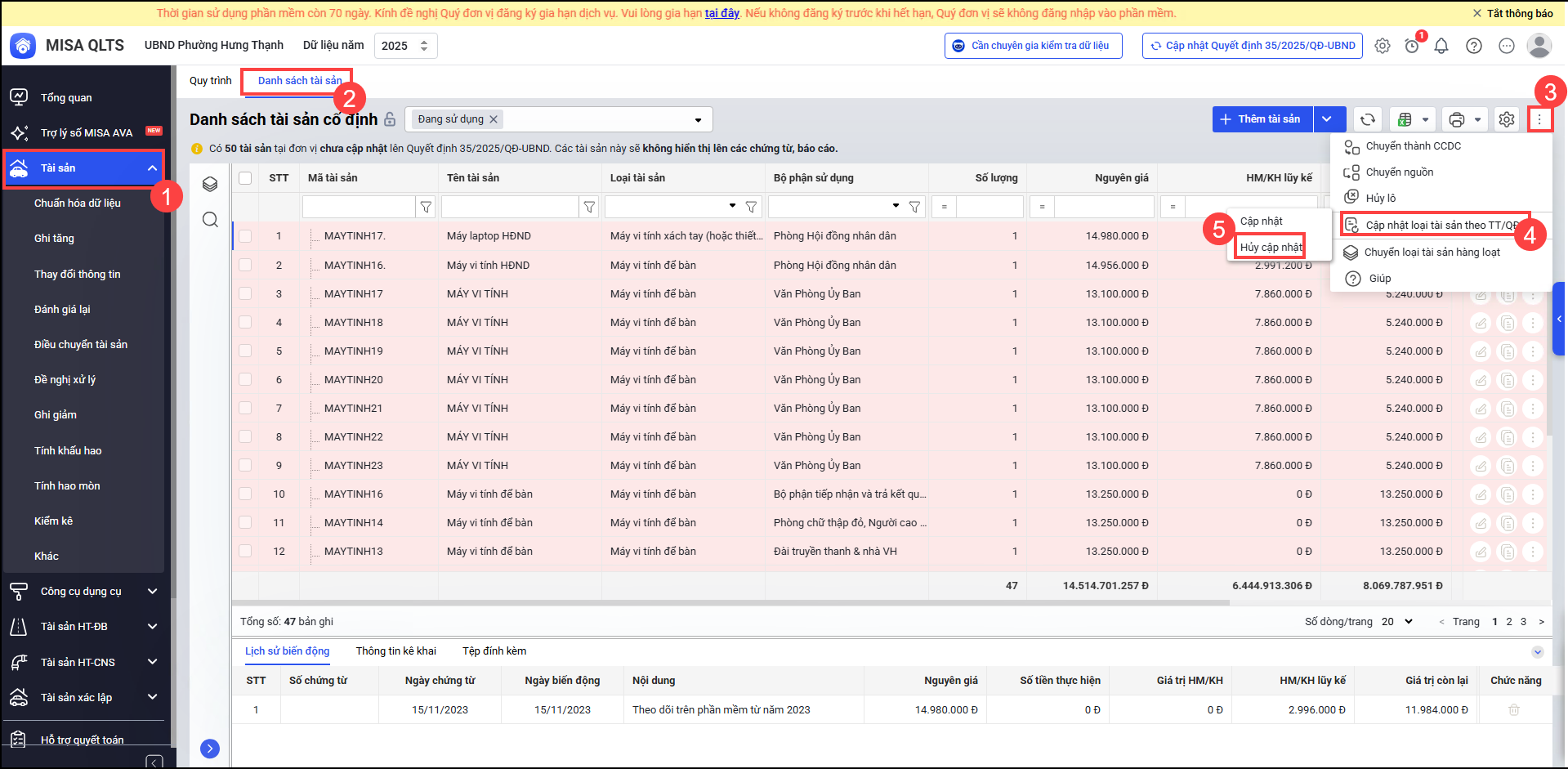Tick the select-all checkbox in table header

[245, 178]
